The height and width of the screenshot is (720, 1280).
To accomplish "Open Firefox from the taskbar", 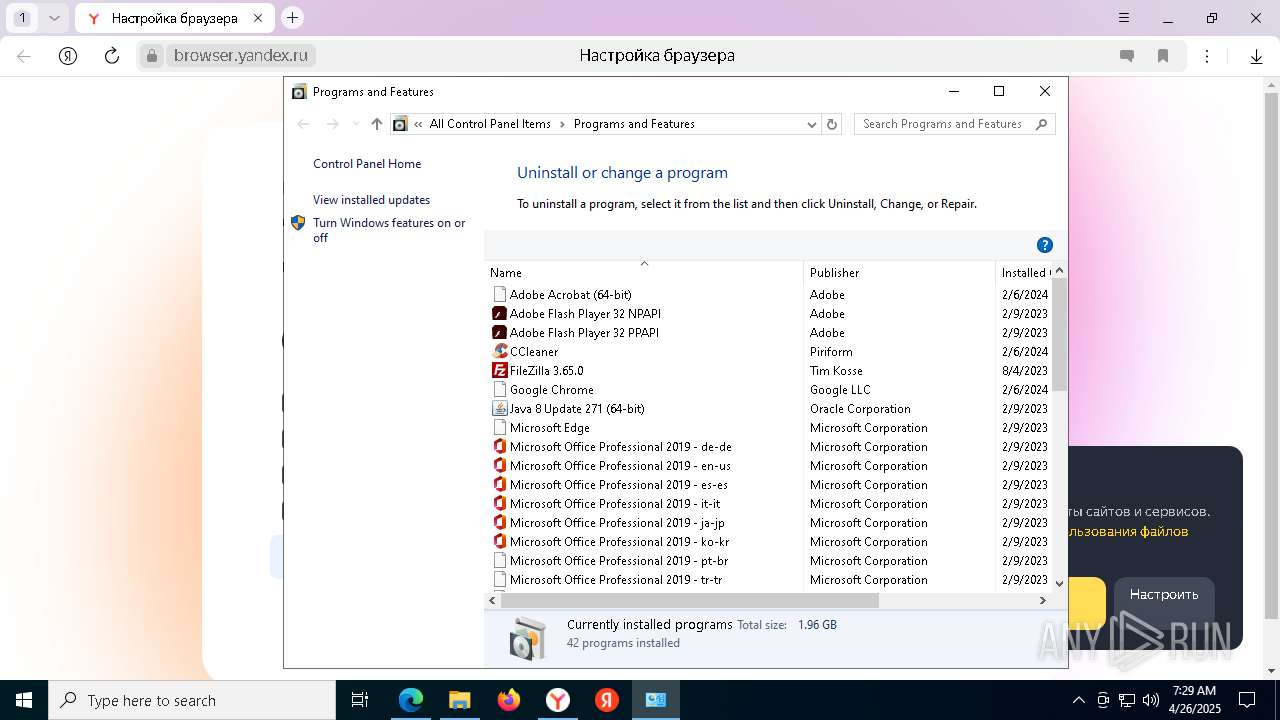I will (x=509, y=700).
